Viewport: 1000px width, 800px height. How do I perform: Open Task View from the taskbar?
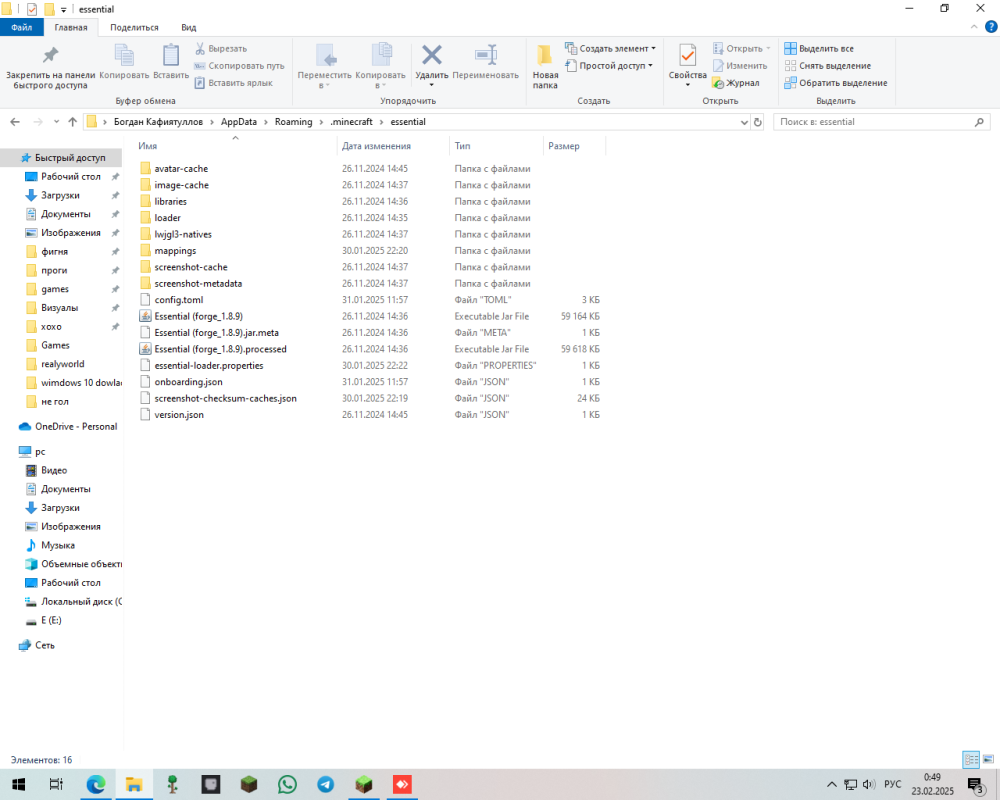pyautogui.click(x=56, y=784)
